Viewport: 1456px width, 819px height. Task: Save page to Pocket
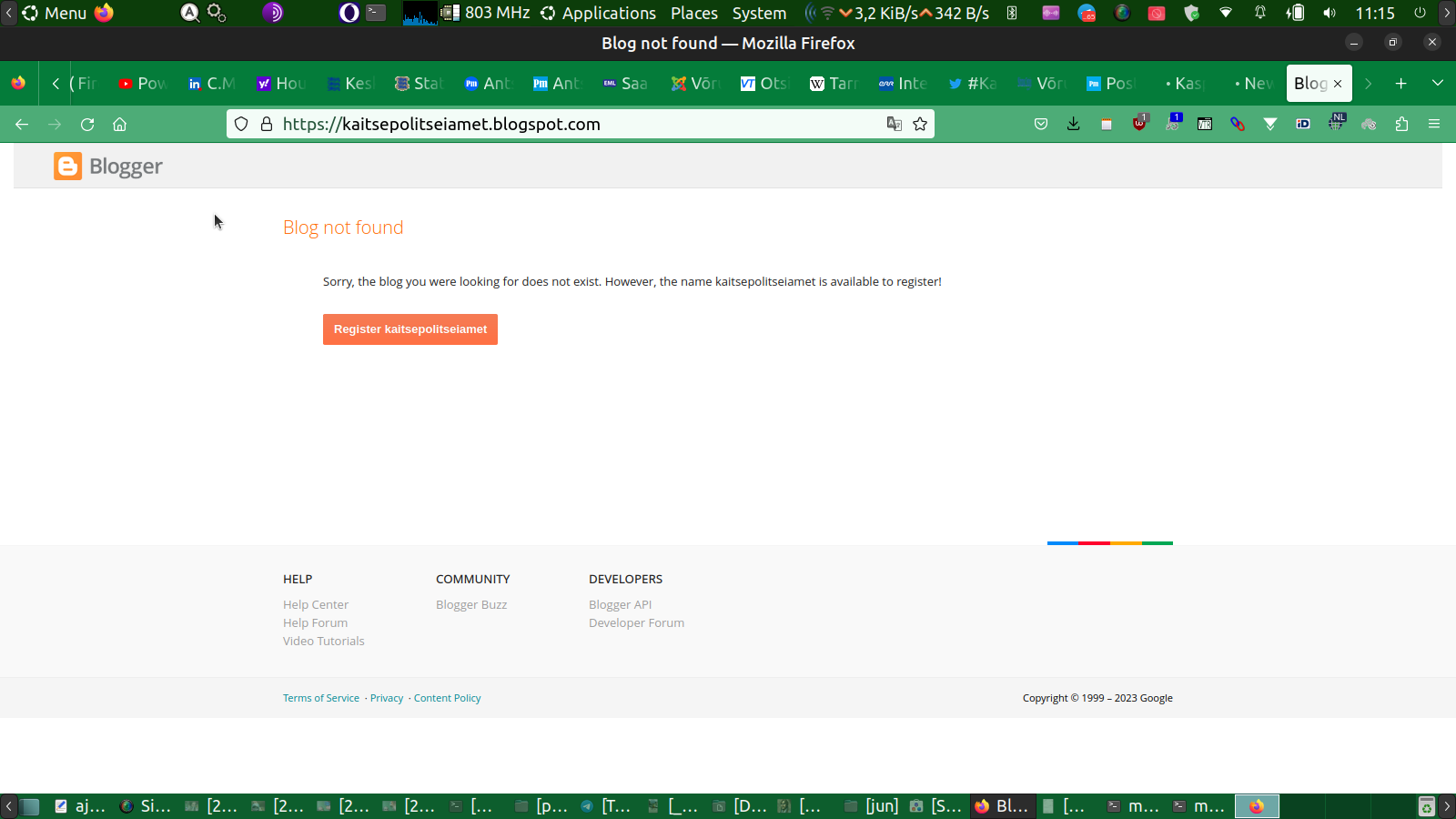[1041, 124]
